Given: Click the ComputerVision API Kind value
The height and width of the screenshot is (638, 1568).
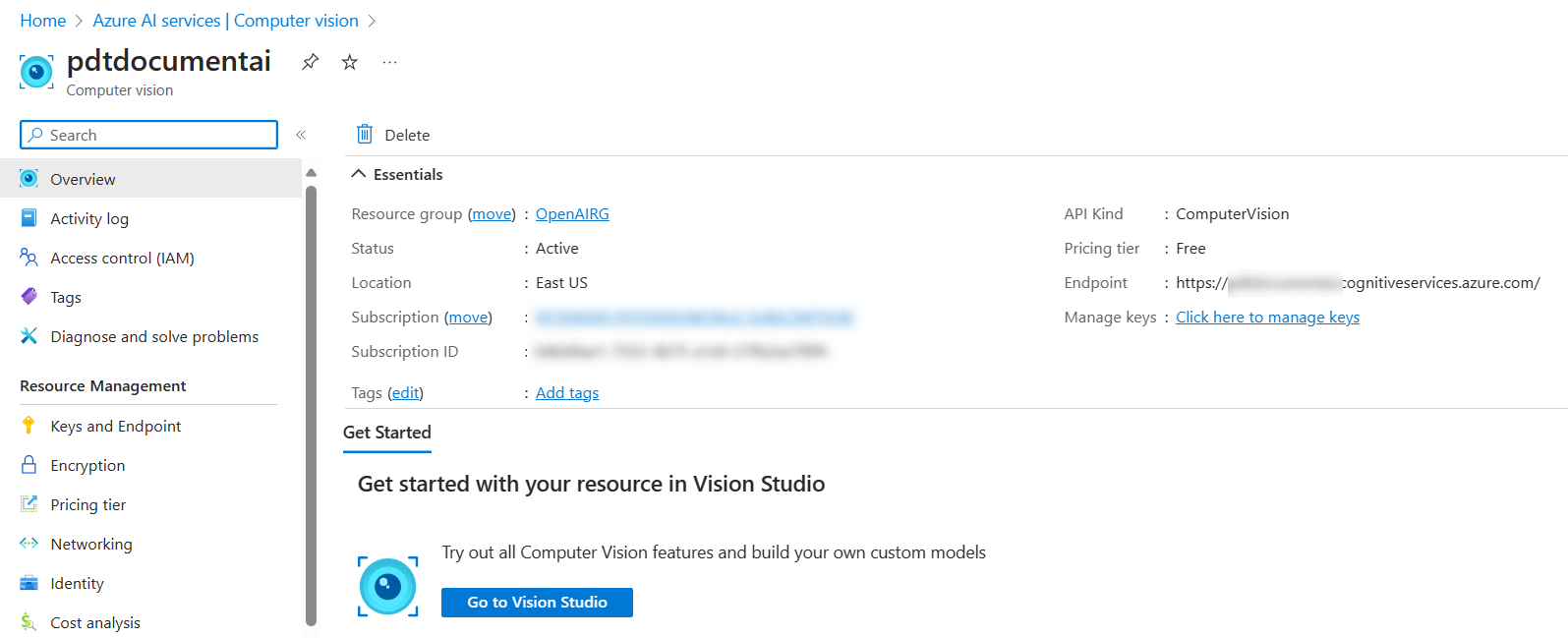Looking at the screenshot, I should [x=1232, y=214].
